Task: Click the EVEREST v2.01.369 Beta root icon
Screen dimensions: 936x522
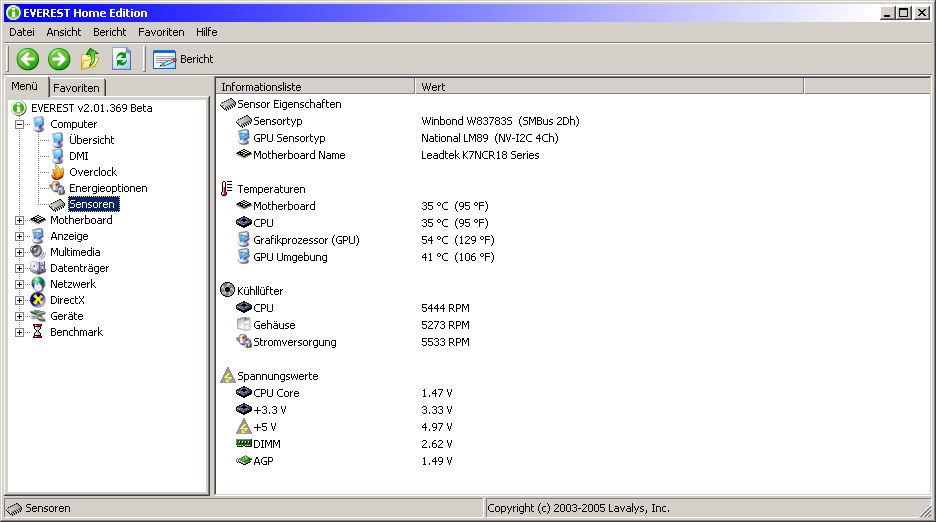Action: point(19,108)
